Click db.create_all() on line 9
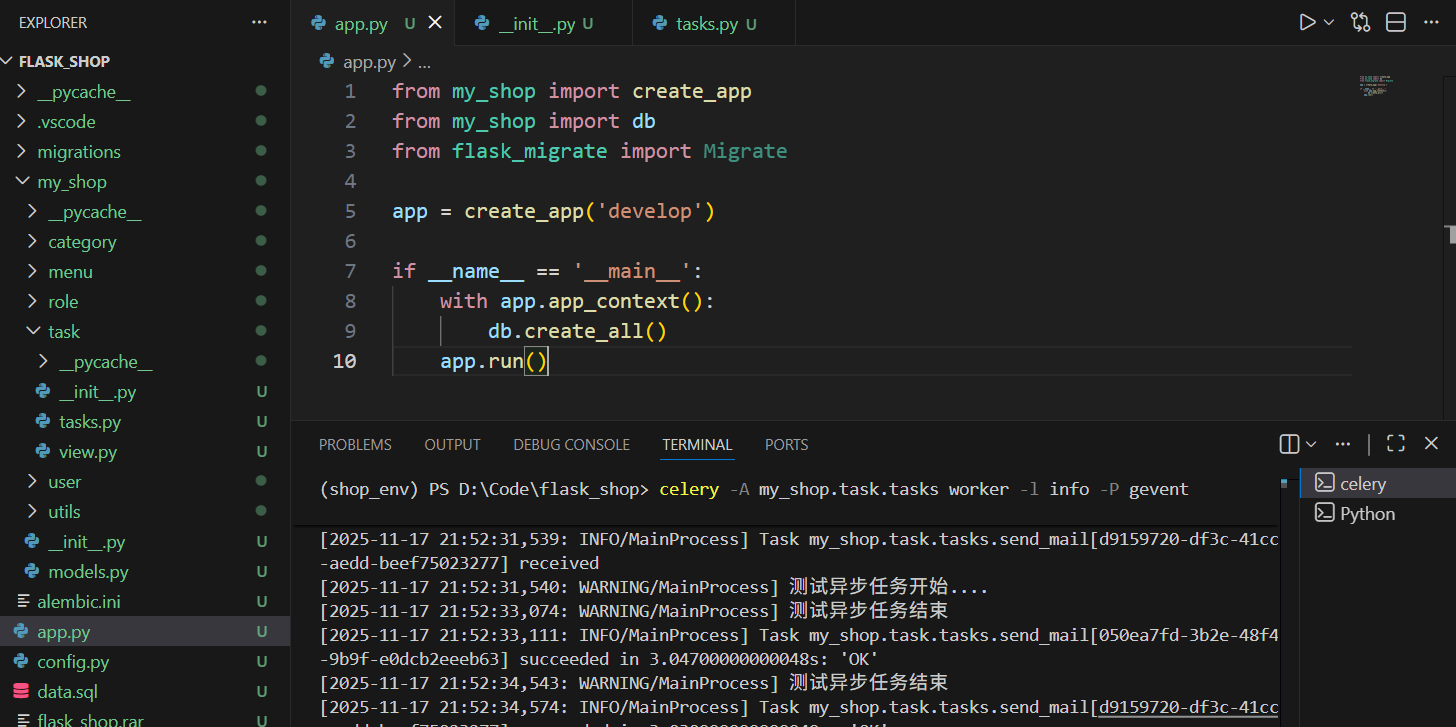 [x=577, y=331]
